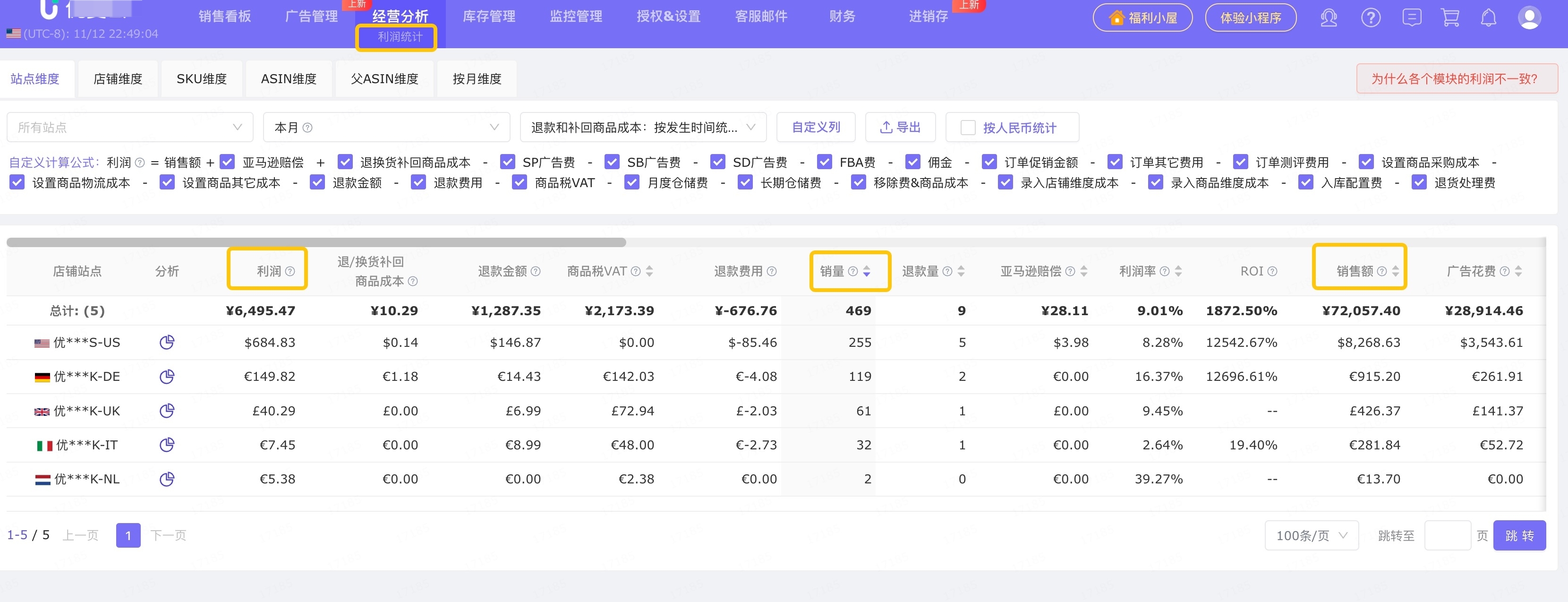
Task: Sort table by 利润率 column arrows
Action: [x=1178, y=272]
